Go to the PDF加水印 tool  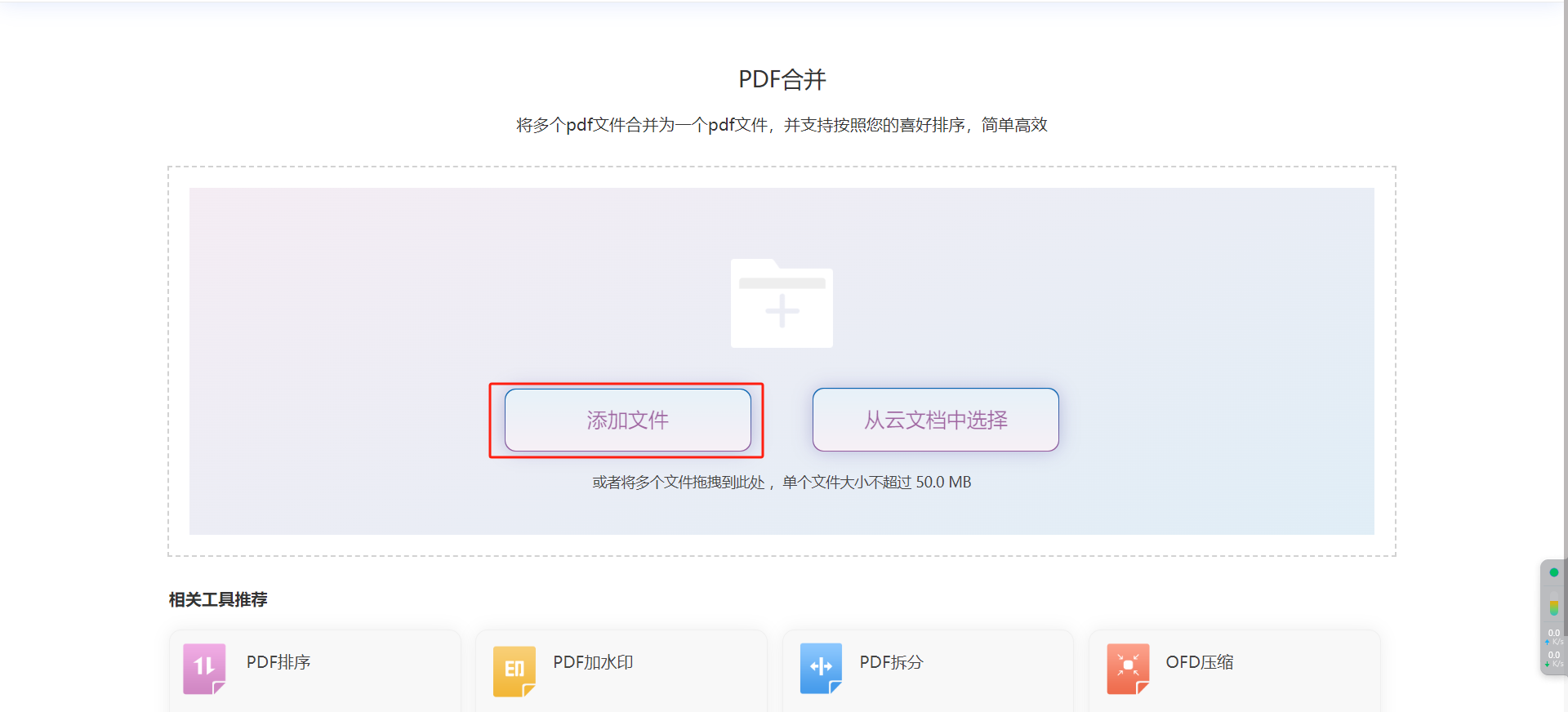coord(593,662)
